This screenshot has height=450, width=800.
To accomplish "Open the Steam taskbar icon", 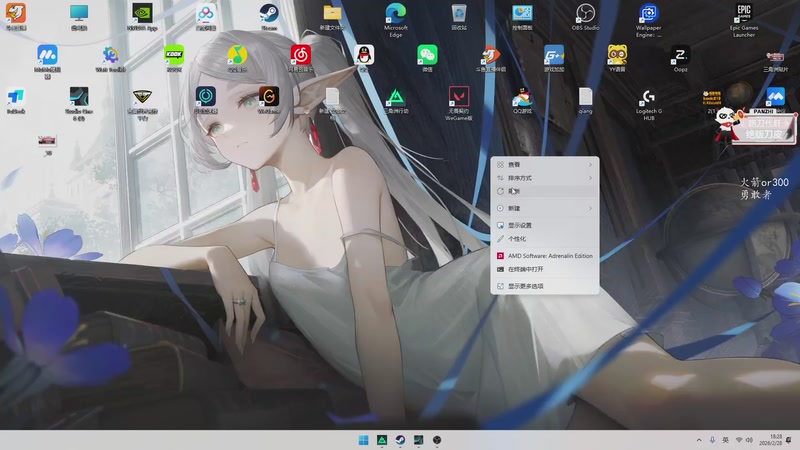I will coord(400,440).
